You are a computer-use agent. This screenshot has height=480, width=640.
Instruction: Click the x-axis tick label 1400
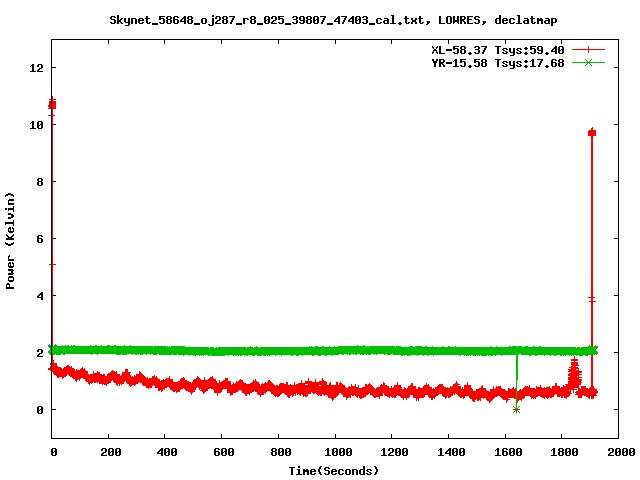pos(451,452)
